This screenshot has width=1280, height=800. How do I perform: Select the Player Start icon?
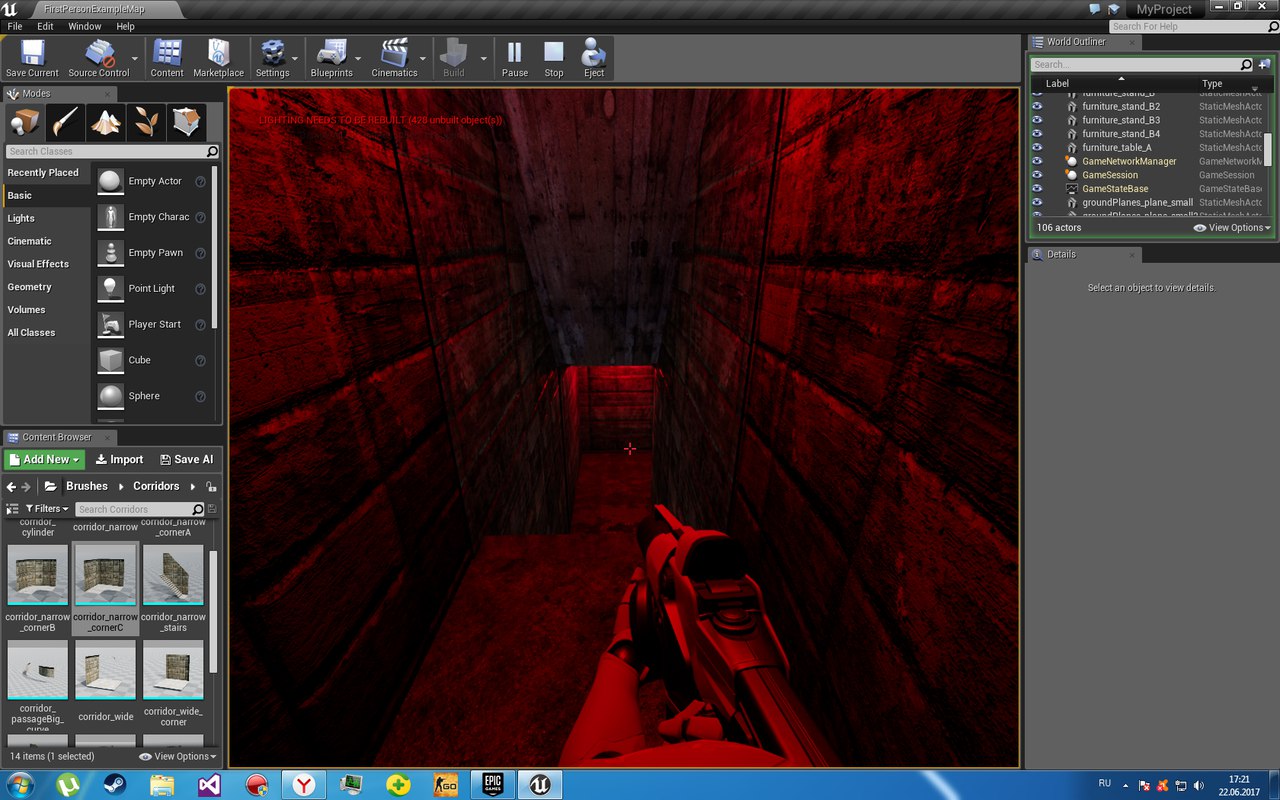click(110, 324)
